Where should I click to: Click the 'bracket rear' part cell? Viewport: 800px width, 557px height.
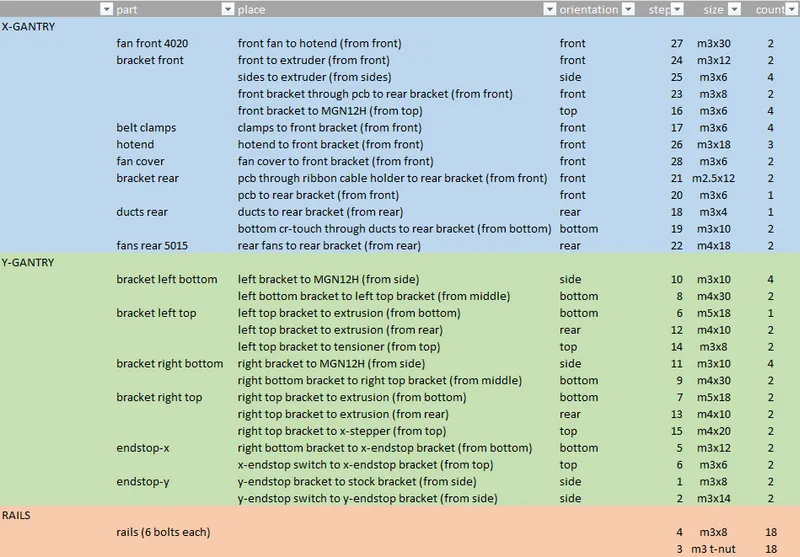147,178
